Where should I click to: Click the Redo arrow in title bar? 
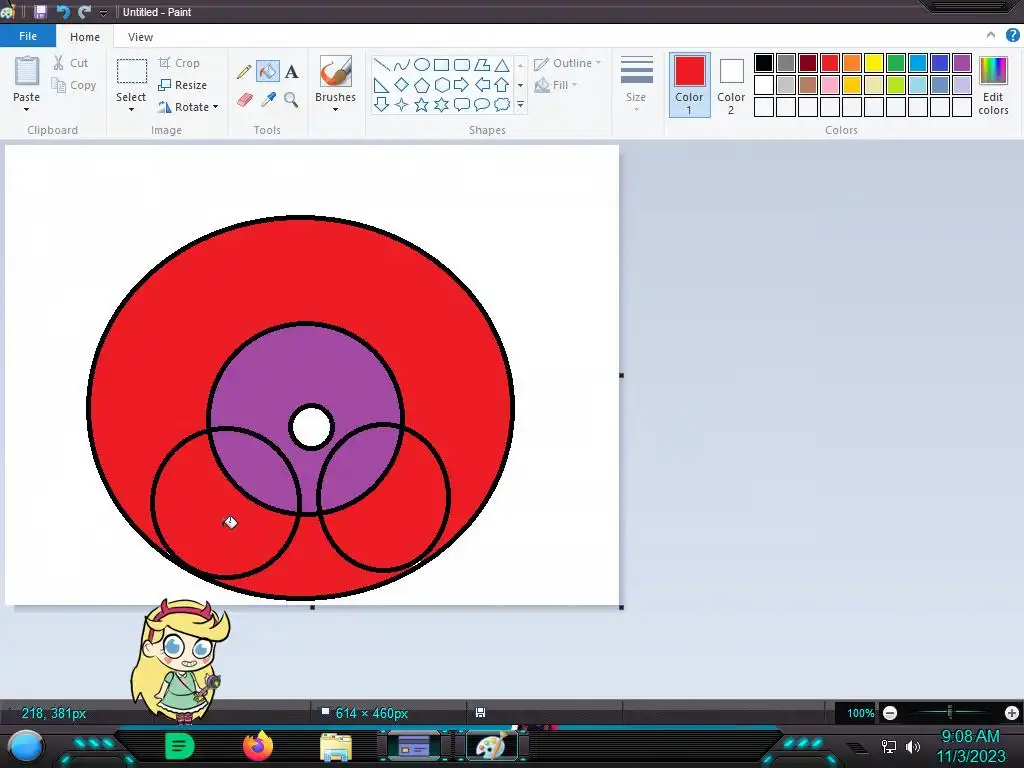tap(84, 12)
